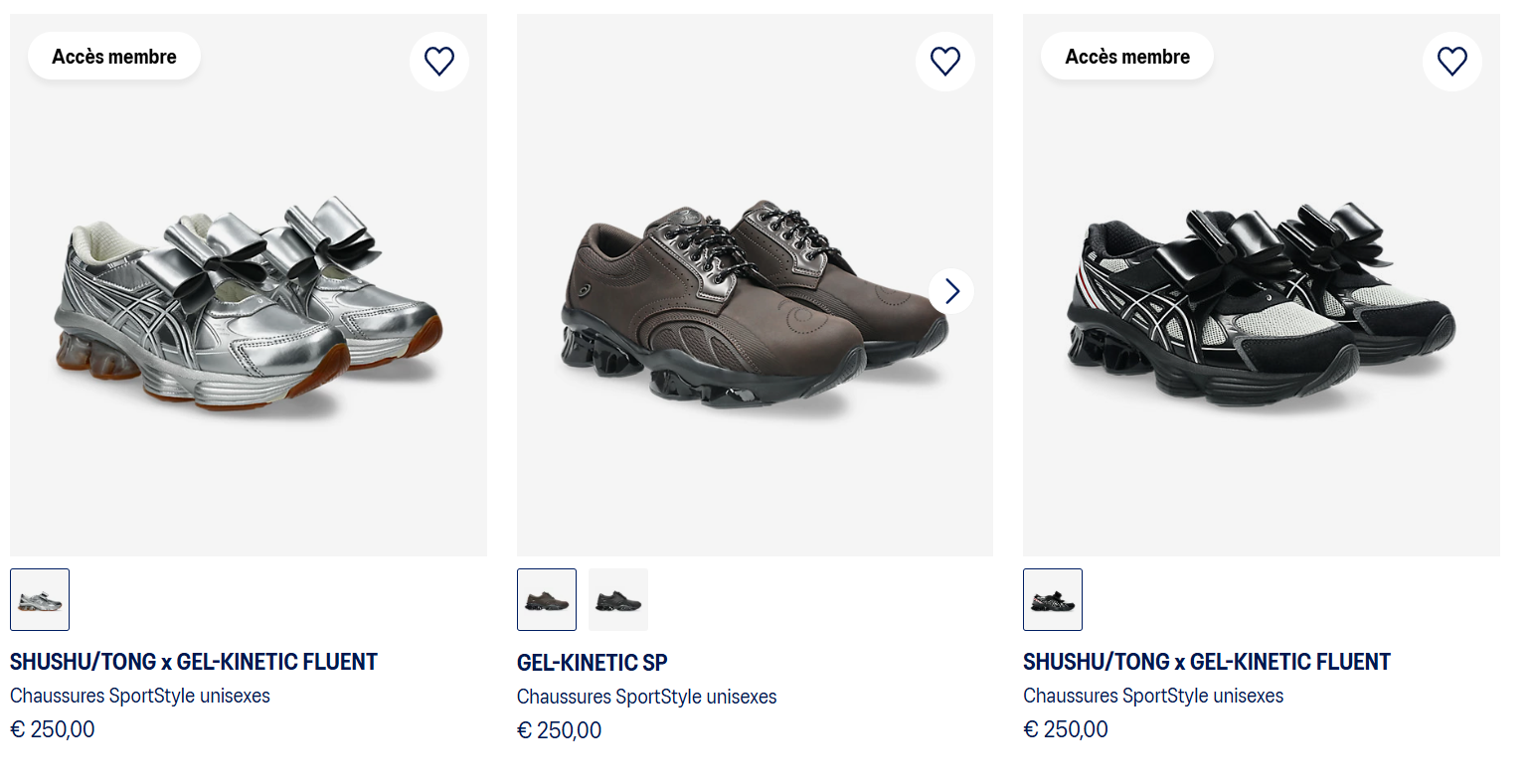Open black SHUSHU/TONG x GEL-KINETIC FLUENT title link
The height and width of the screenshot is (784, 1531).
(x=1207, y=662)
